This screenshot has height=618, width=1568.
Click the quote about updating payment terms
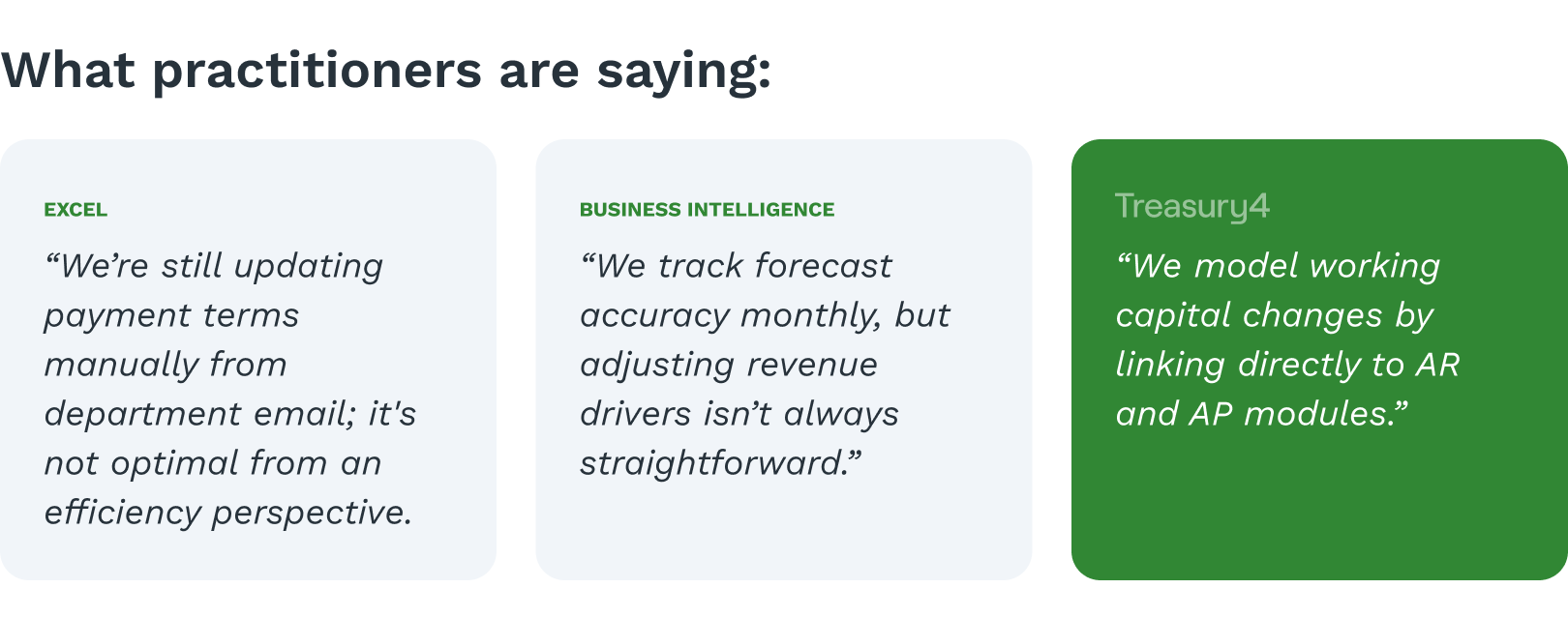pos(230,389)
